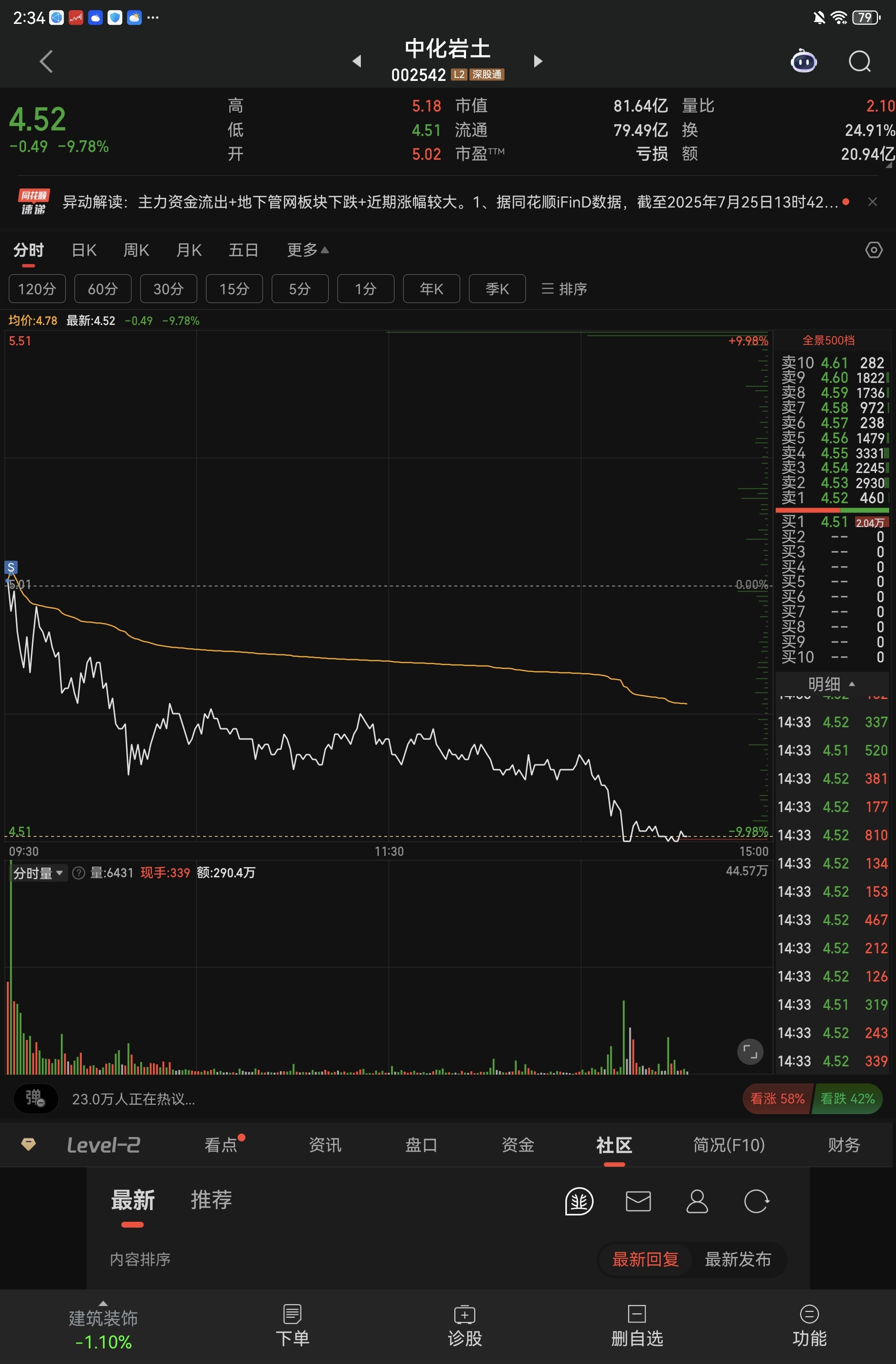Screen dimensions: 896x1364
Task: Vote 看跌 42% bearish
Action: tap(848, 1099)
